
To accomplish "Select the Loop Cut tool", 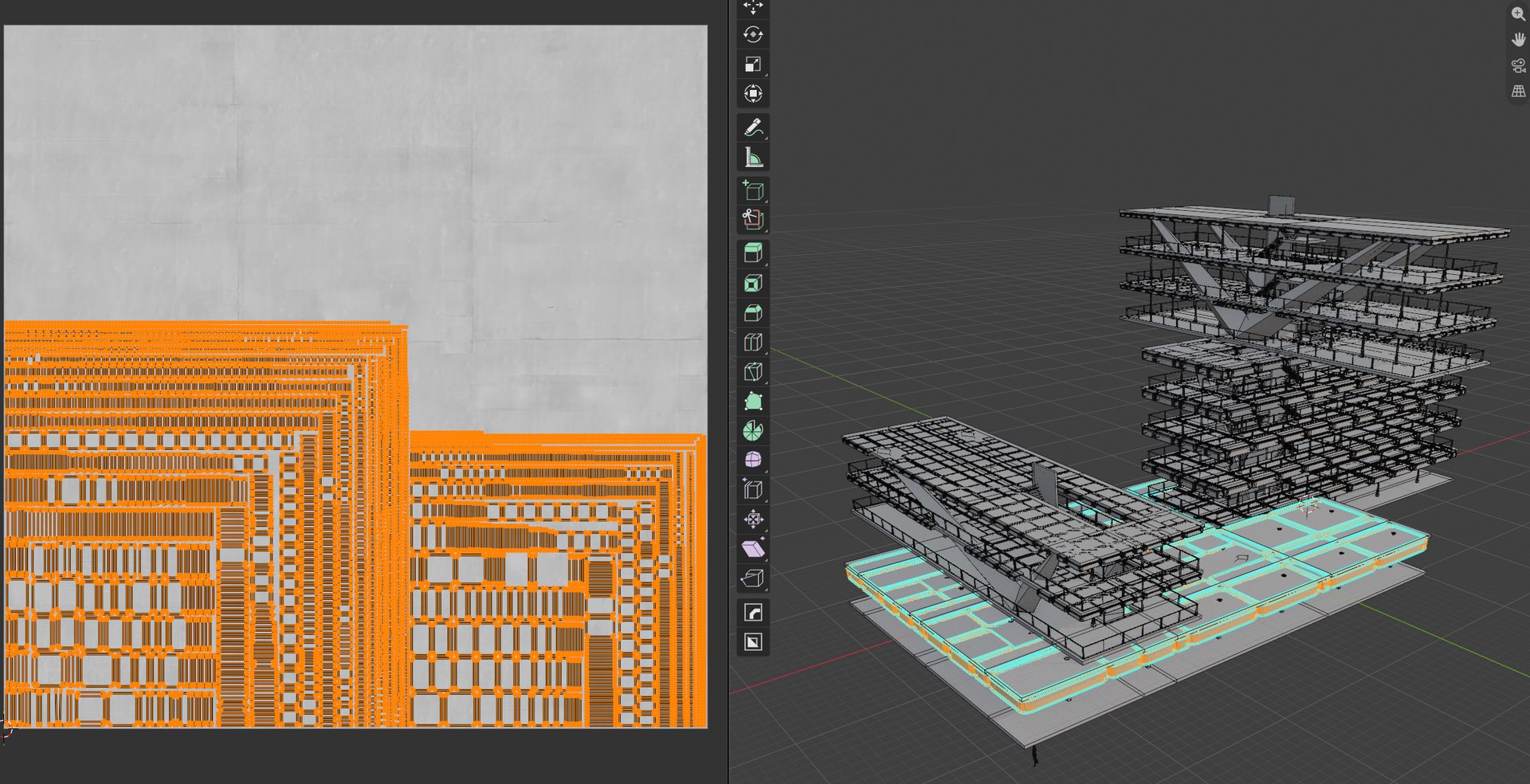I will 753,342.
